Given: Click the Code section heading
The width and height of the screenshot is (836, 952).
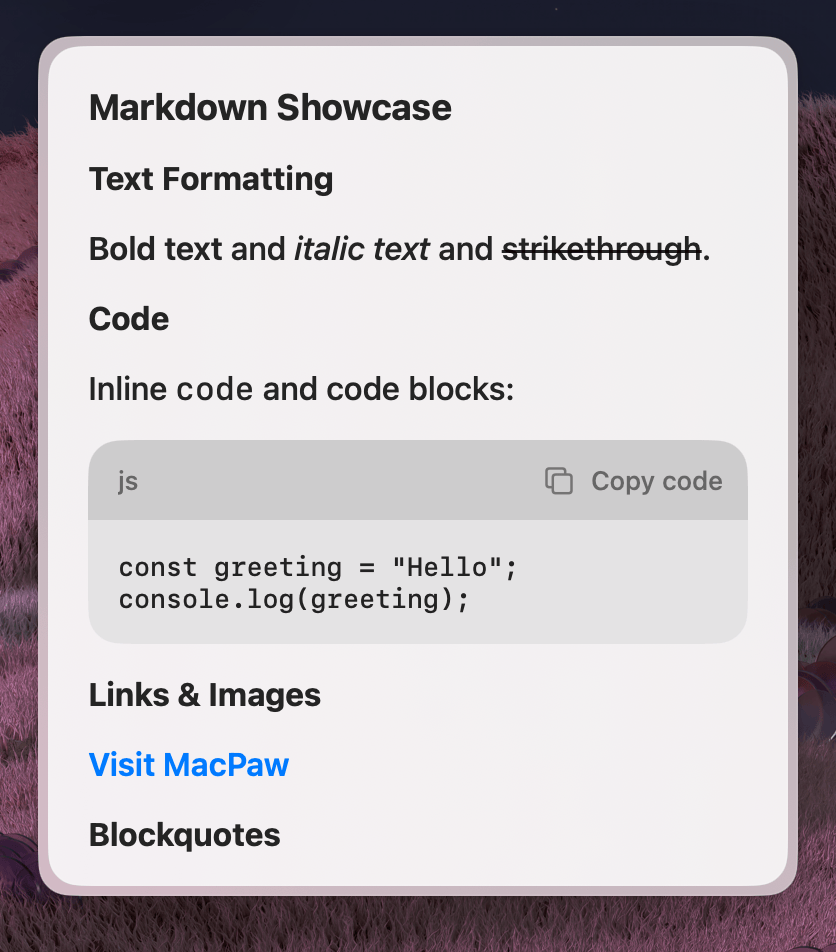Looking at the screenshot, I should (129, 319).
